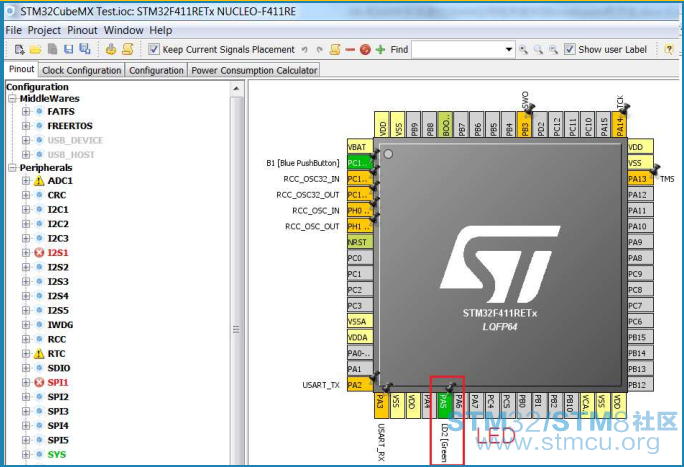Click the middle zoom magnifier icon
Image resolution: width=684 pixels, height=467 pixels.
(x=538, y=50)
